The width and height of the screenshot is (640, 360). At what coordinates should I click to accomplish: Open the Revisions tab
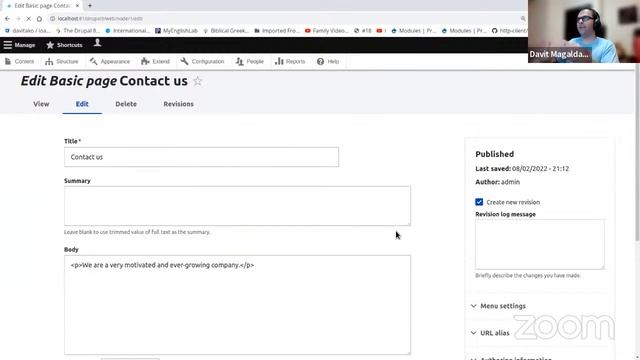(x=178, y=104)
